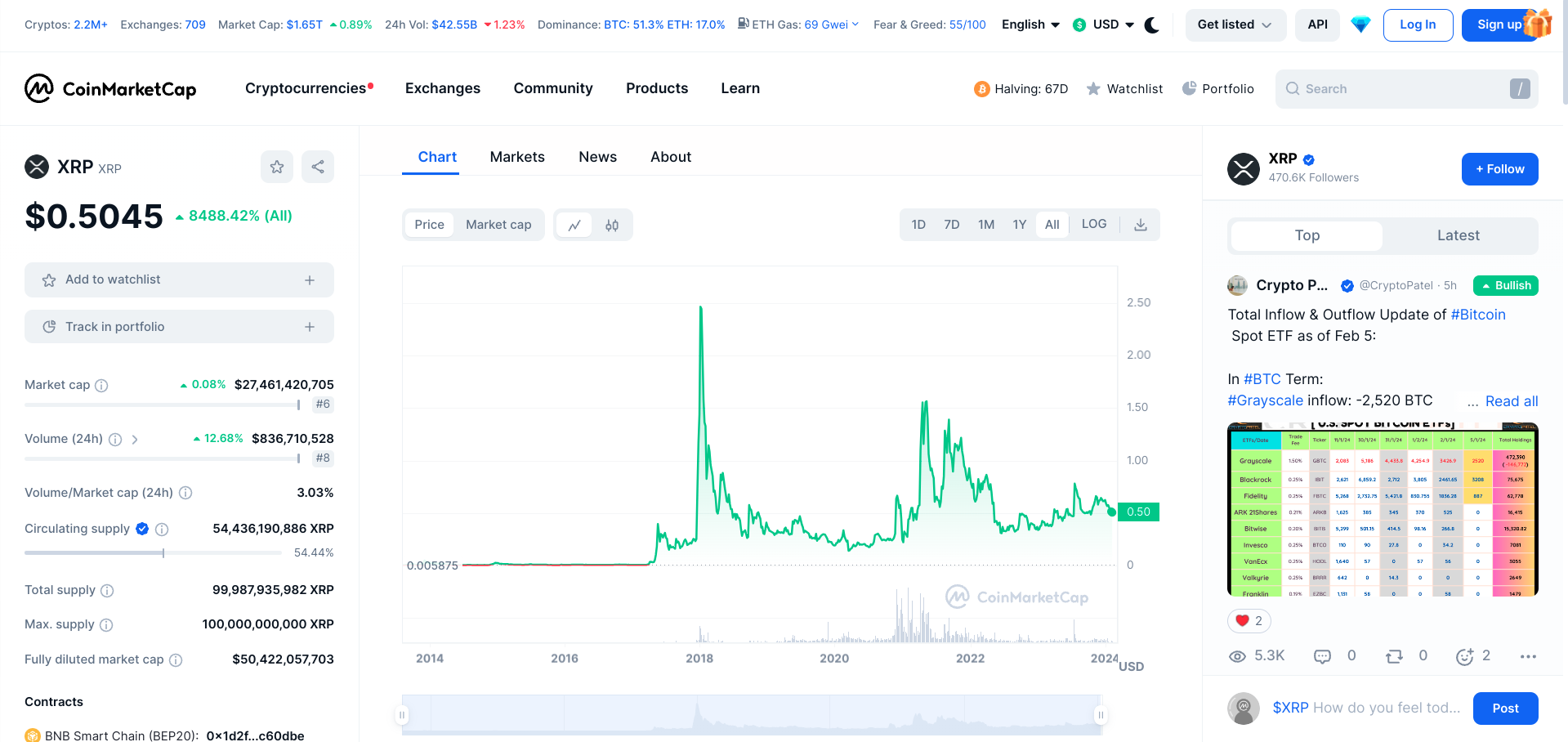Focus the Search input field

click(1406, 89)
